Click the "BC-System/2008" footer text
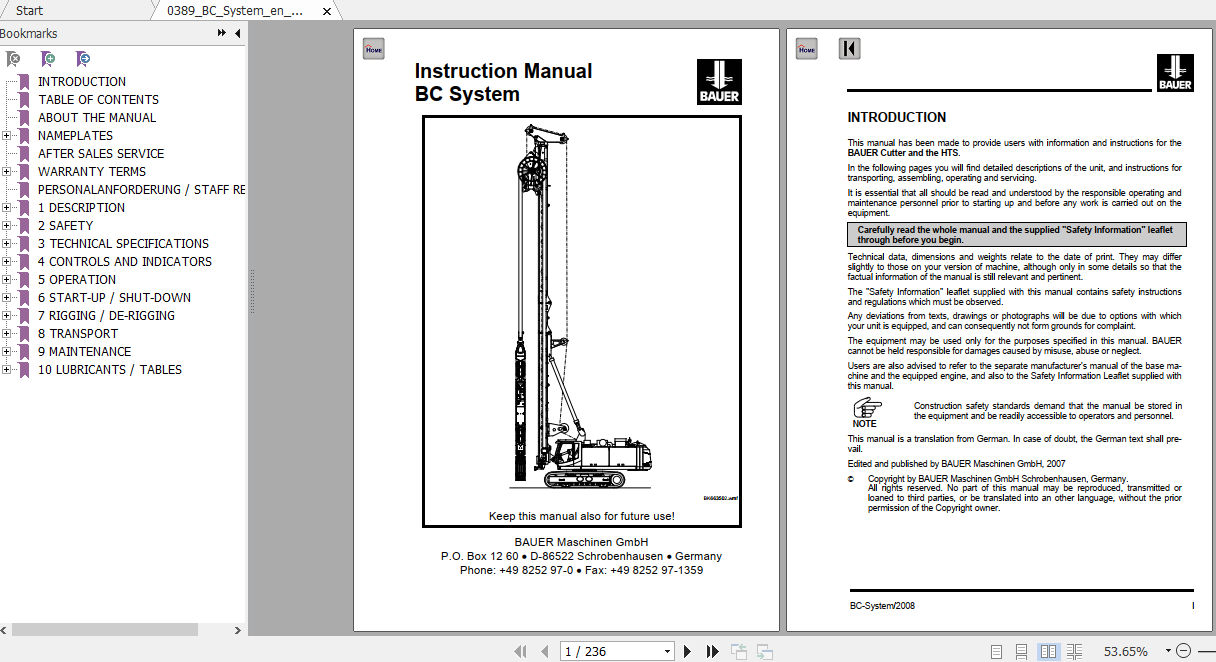The image size is (1216, 662). [882, 605]
